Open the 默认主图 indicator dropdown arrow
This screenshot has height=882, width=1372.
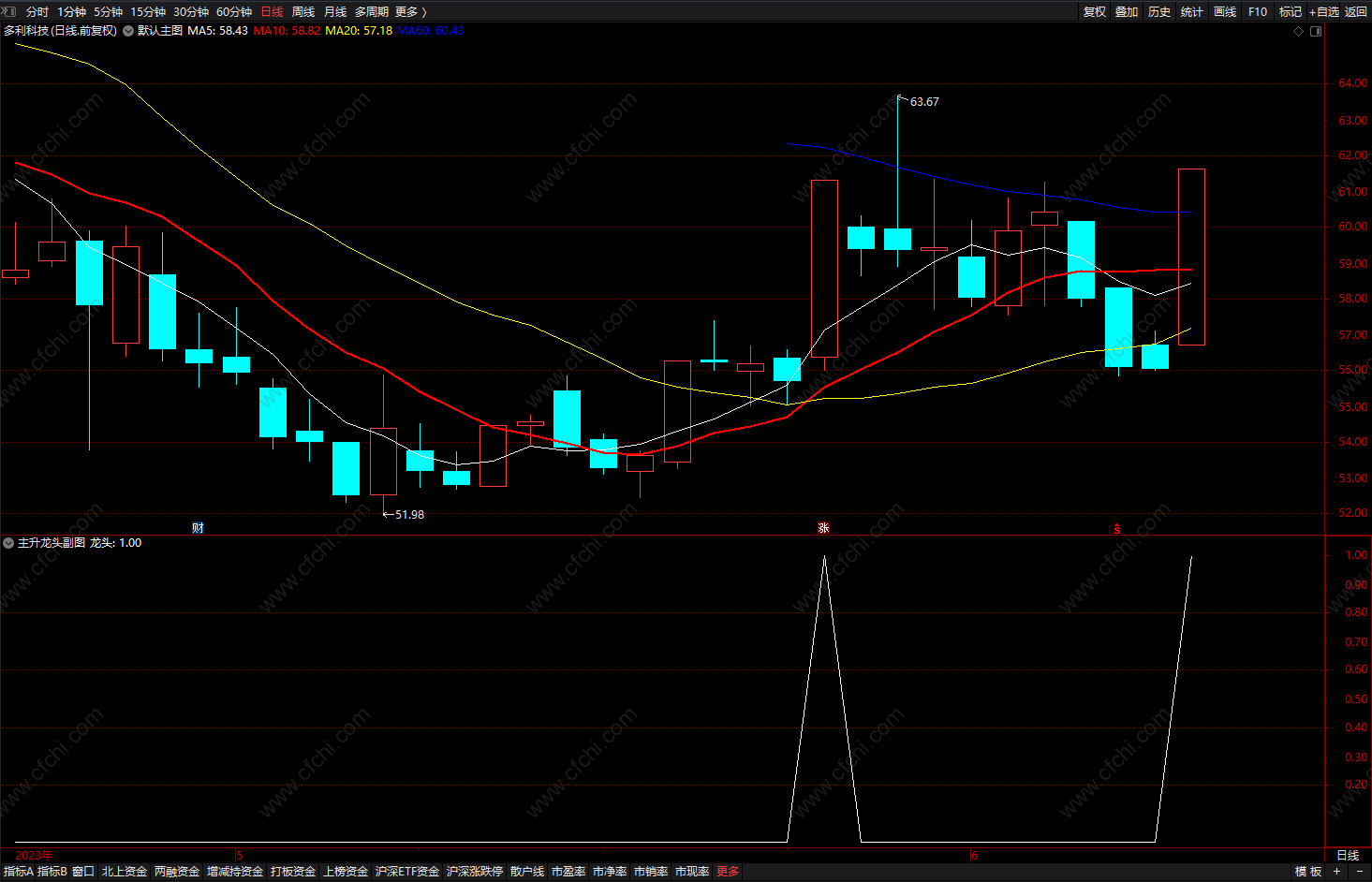(x=128, y=31)
